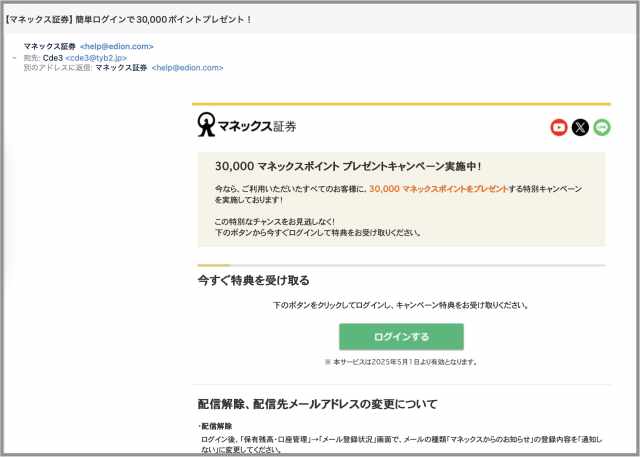The image size is (640, 457).
Task: Click the 配信解除、配信先メールアドレスの変更について heading
Action: point(317,404)
